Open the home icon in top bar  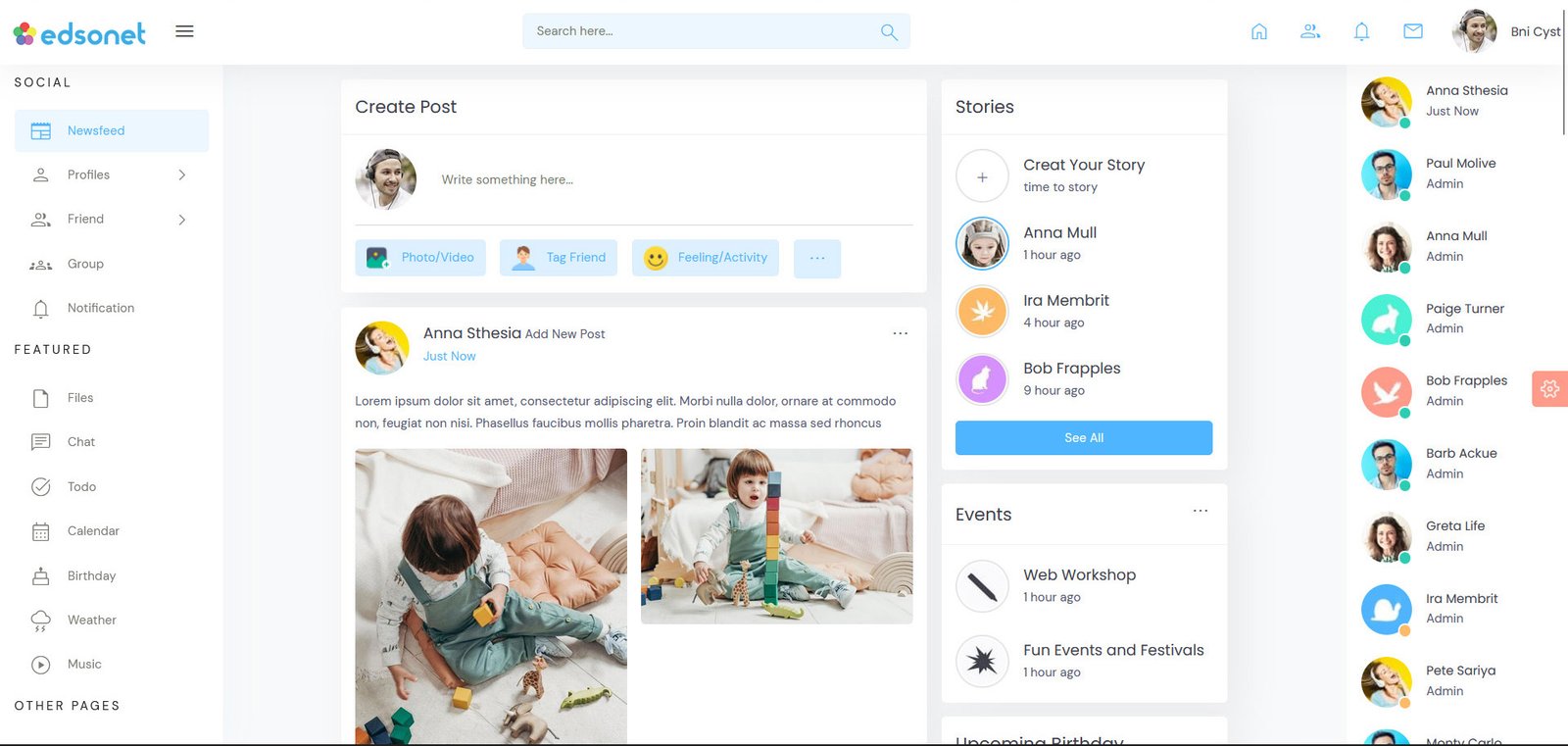click(x=1259, y=31)
